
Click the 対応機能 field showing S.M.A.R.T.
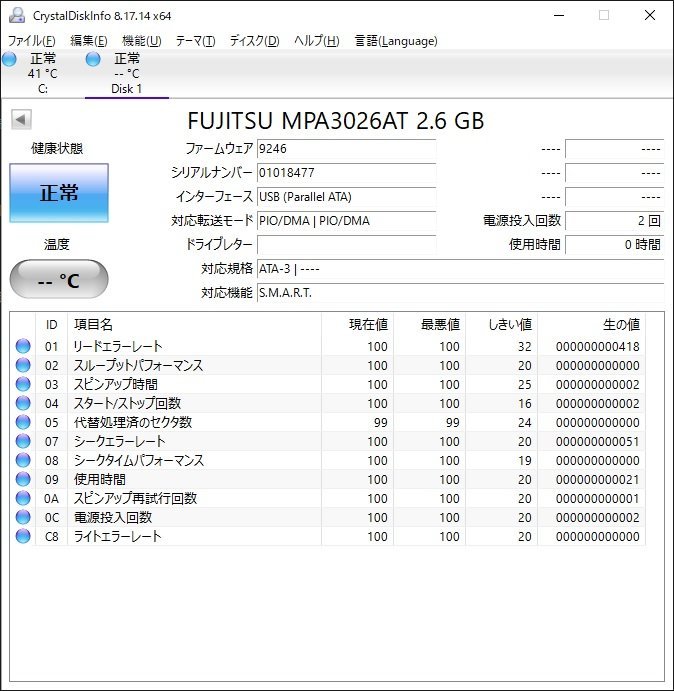point(460,293)
